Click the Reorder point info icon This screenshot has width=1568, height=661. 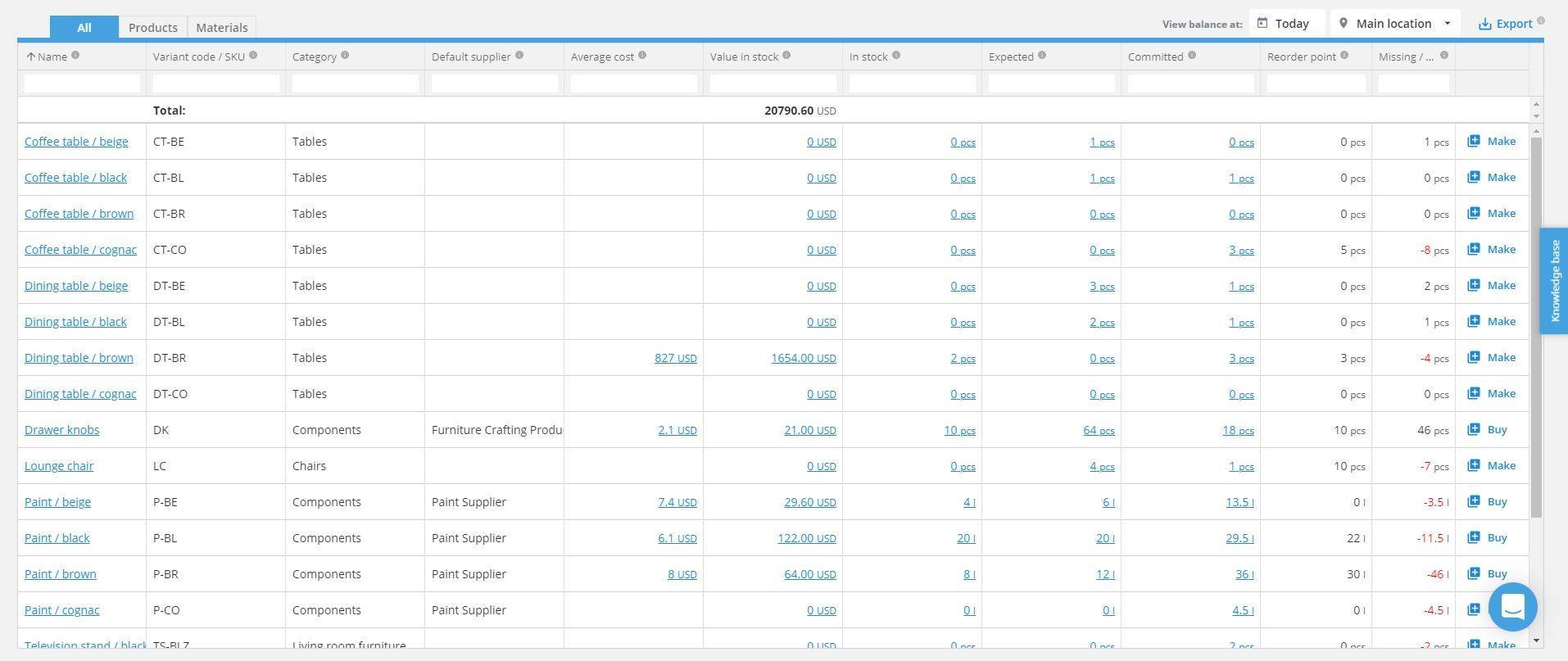click(1344, 56)
